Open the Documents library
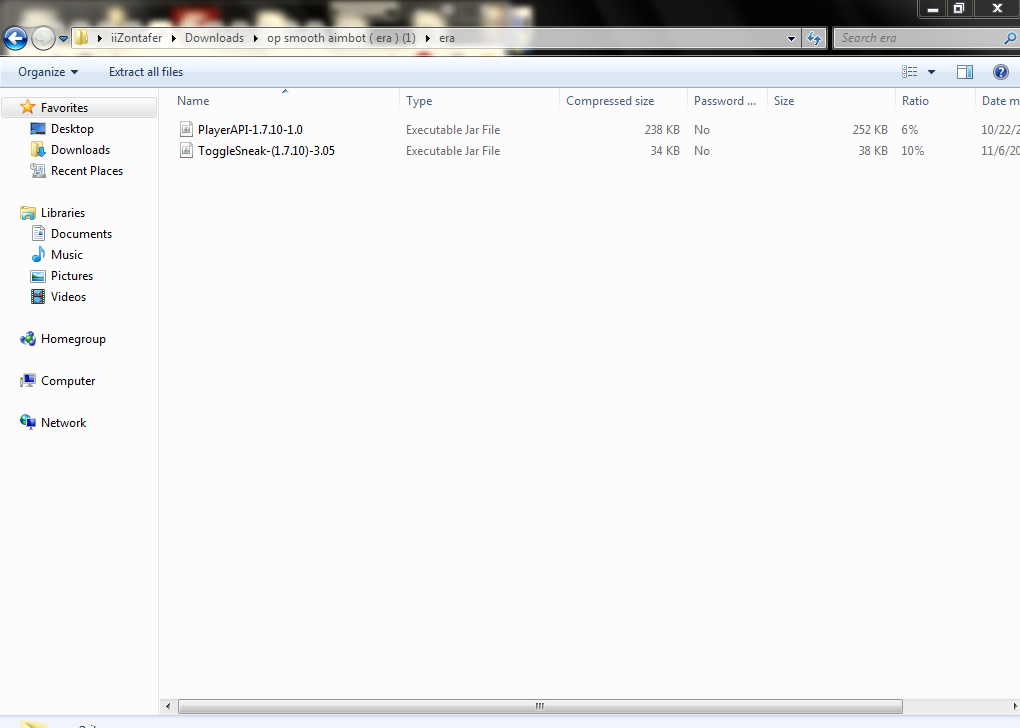The height and width of the screenshot is (728, 1020). pyautogui.click(x=81, y=234)
